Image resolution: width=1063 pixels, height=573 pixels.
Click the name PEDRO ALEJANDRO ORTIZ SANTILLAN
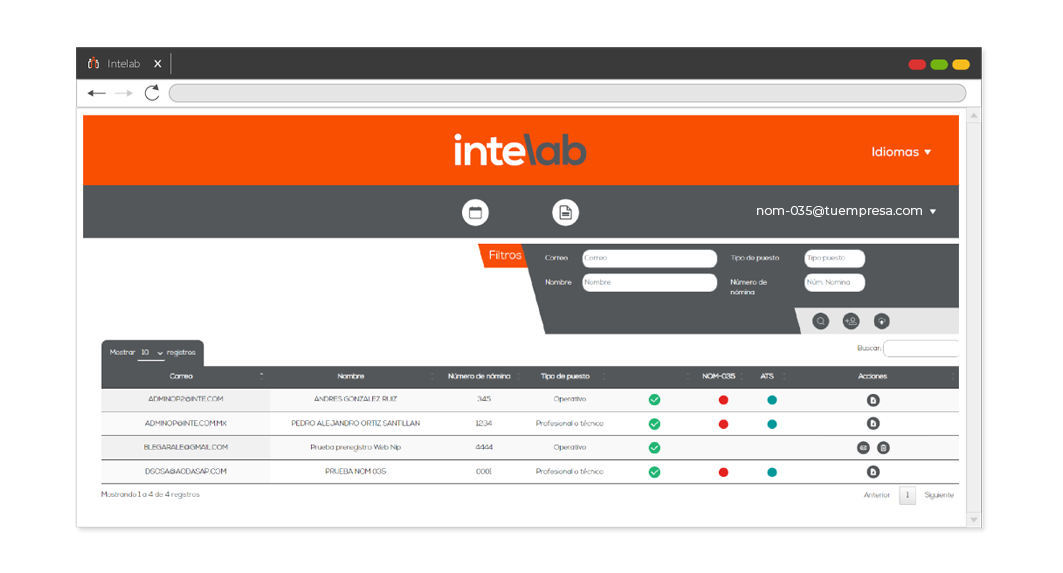point(355,423)
